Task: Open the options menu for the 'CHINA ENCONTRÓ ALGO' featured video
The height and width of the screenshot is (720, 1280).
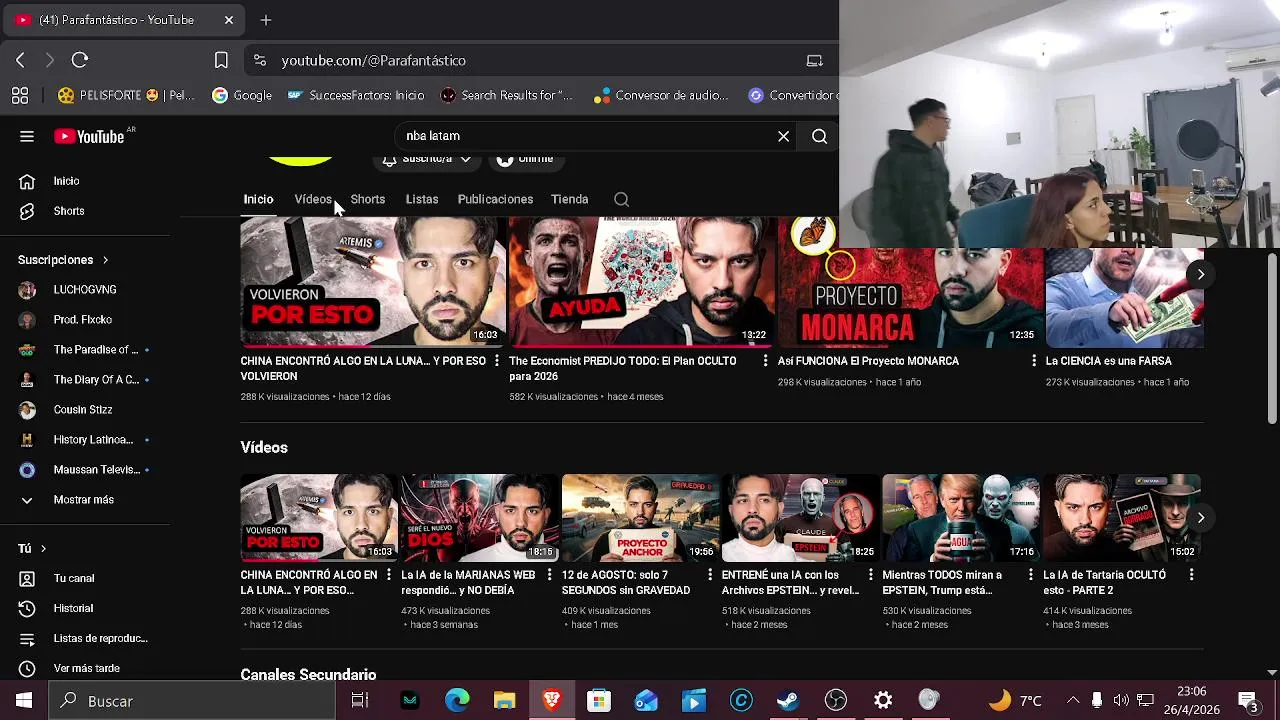Action: point(496,361)
